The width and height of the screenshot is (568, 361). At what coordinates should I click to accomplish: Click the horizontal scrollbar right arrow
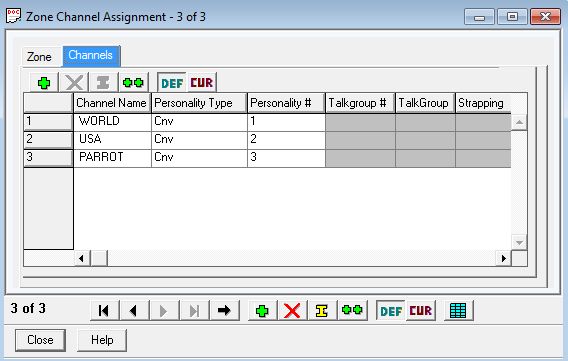coord(504,258)
